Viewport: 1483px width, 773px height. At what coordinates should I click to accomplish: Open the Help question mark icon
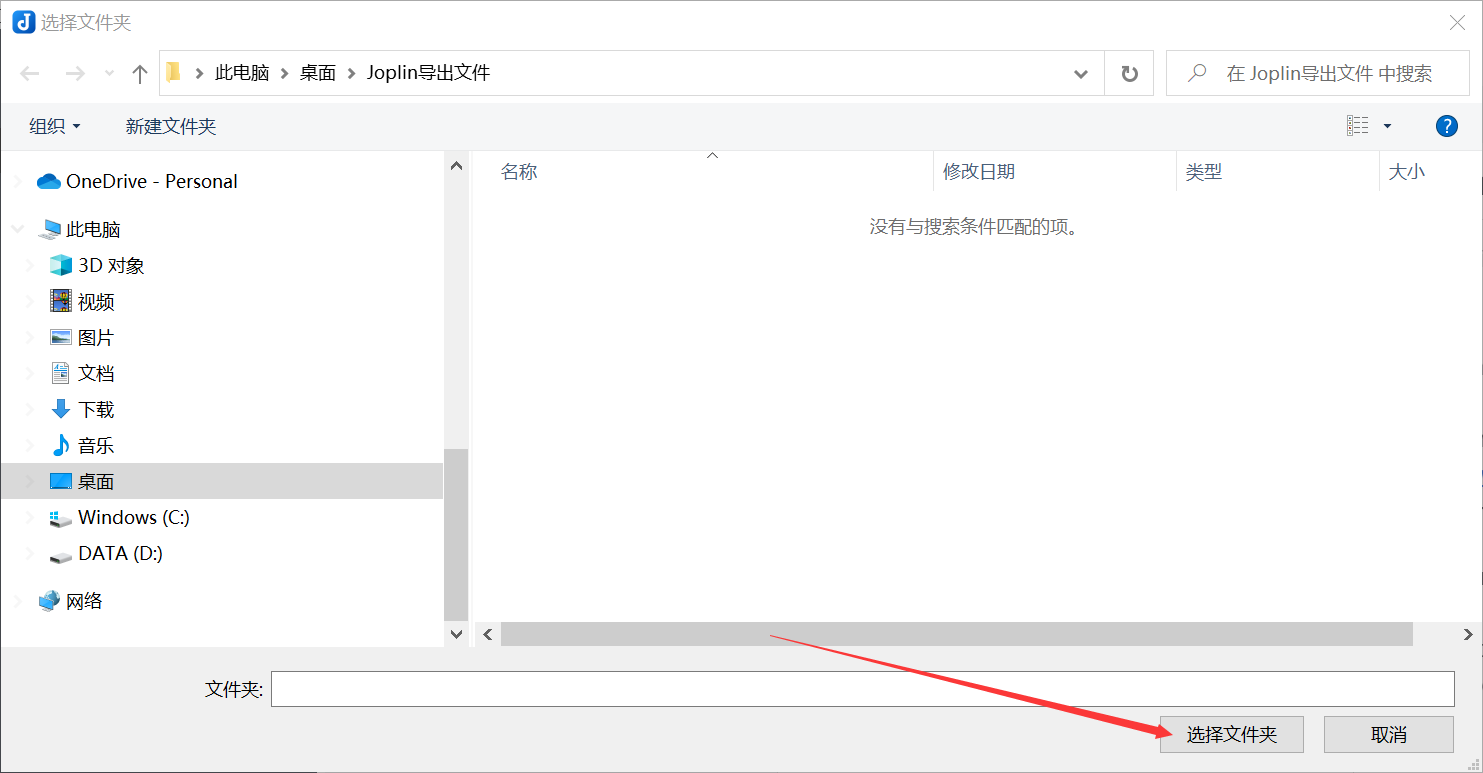pyautogui.click(x=1446, y=126)
